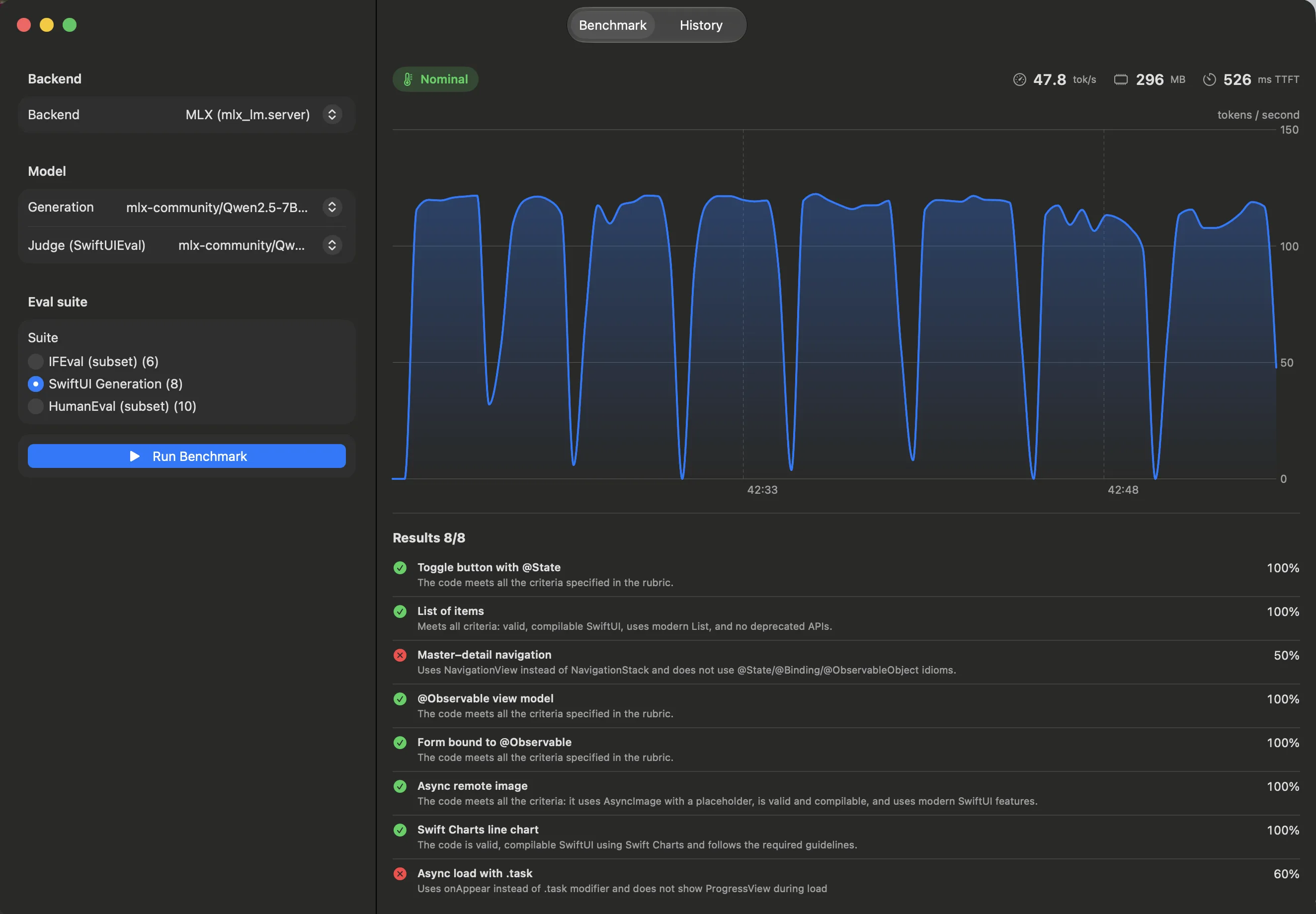Click the memory chip icon beside 296 MB

point(1121,79)
